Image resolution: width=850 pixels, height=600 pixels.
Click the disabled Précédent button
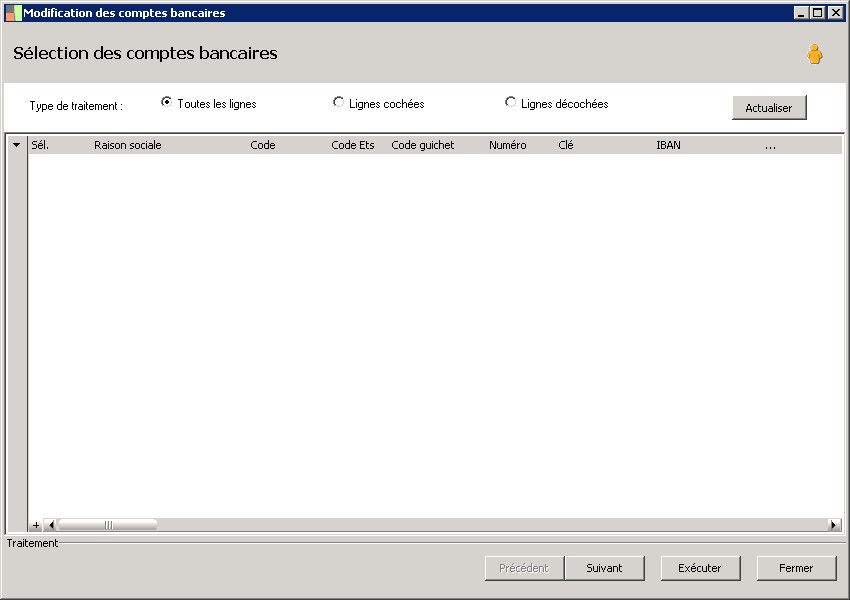(524, 568)
